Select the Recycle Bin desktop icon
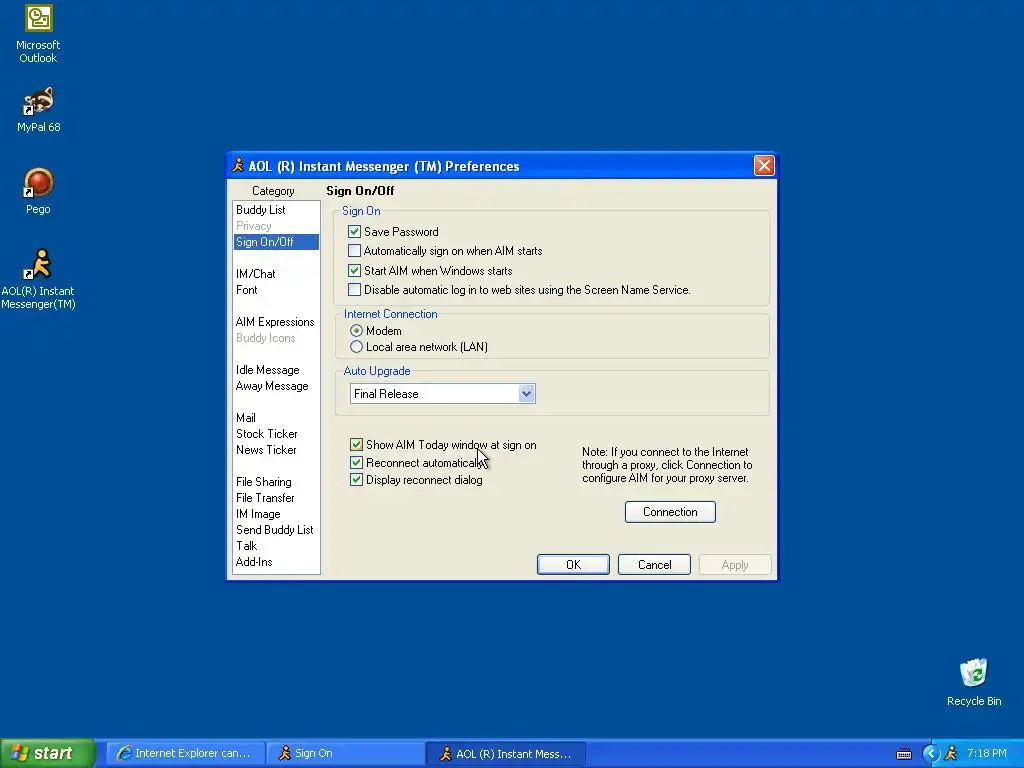1024x768 pixels. point(974,683)
